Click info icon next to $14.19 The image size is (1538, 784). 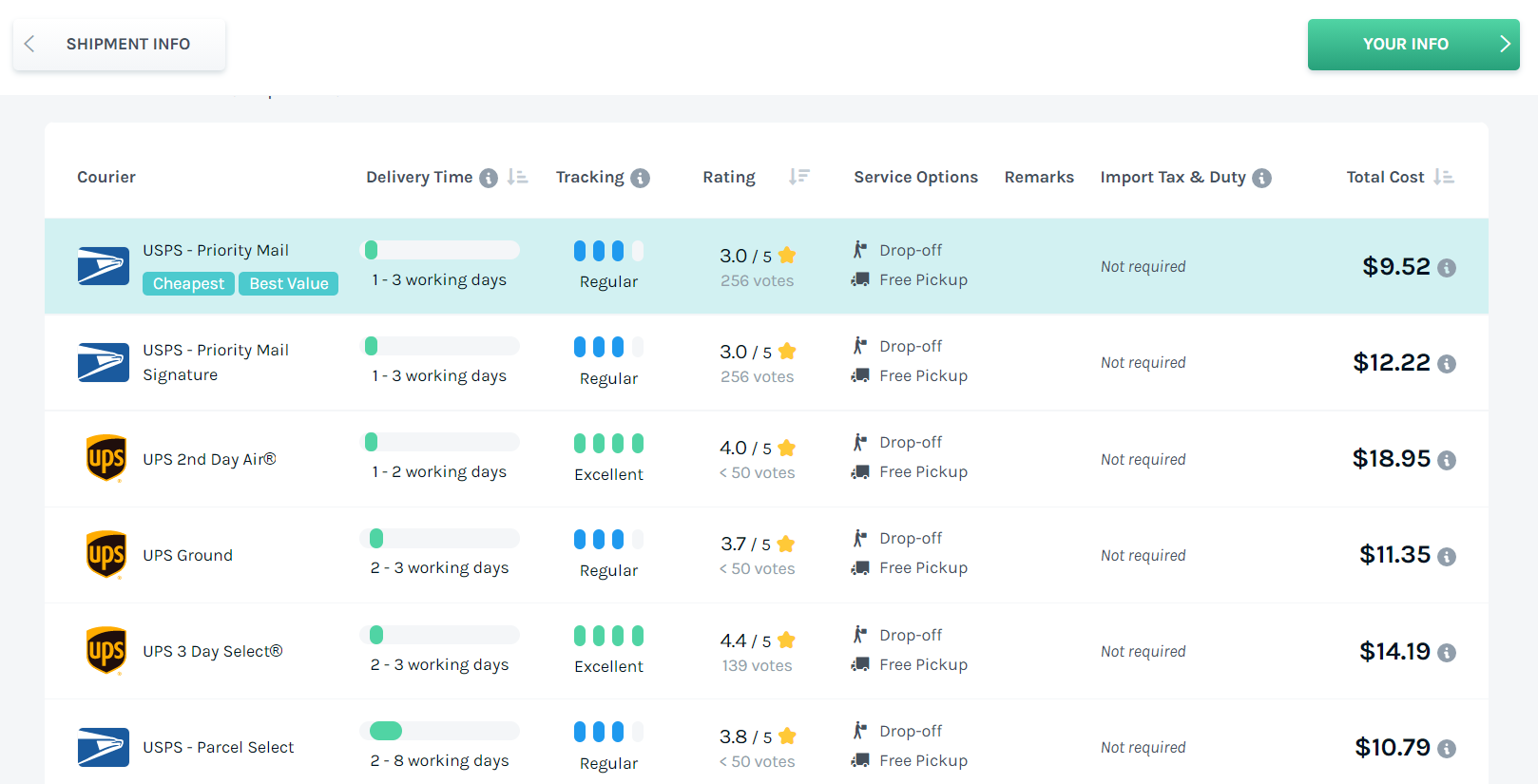1447,653
